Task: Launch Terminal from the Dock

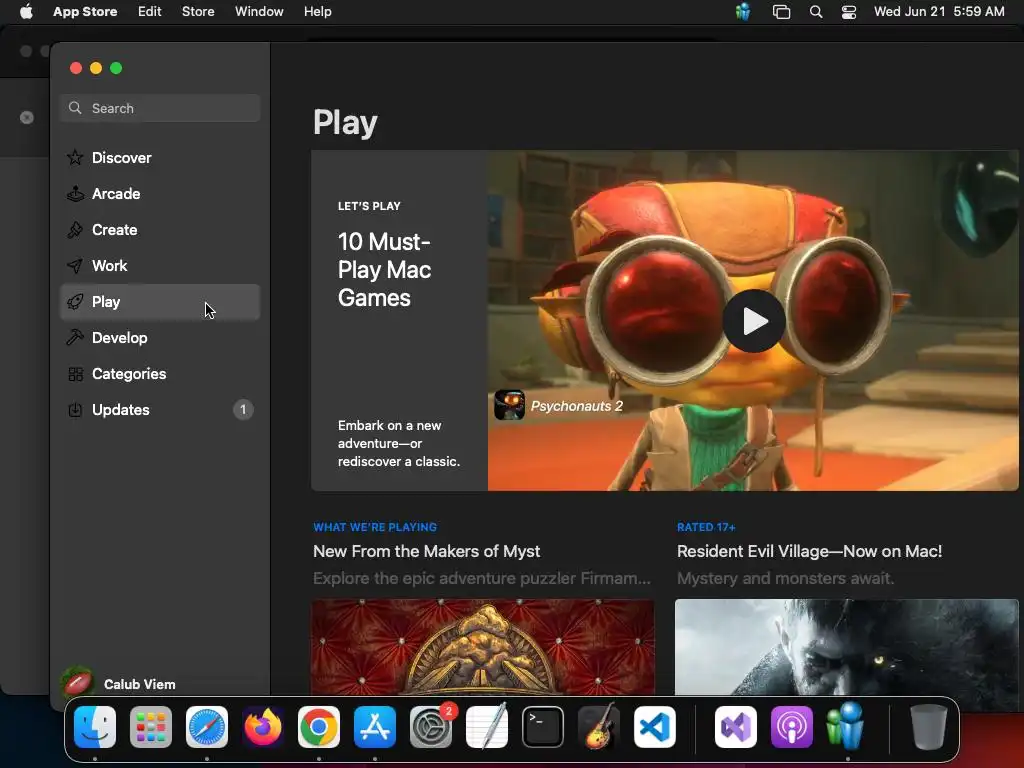Action: coord(543,727)
